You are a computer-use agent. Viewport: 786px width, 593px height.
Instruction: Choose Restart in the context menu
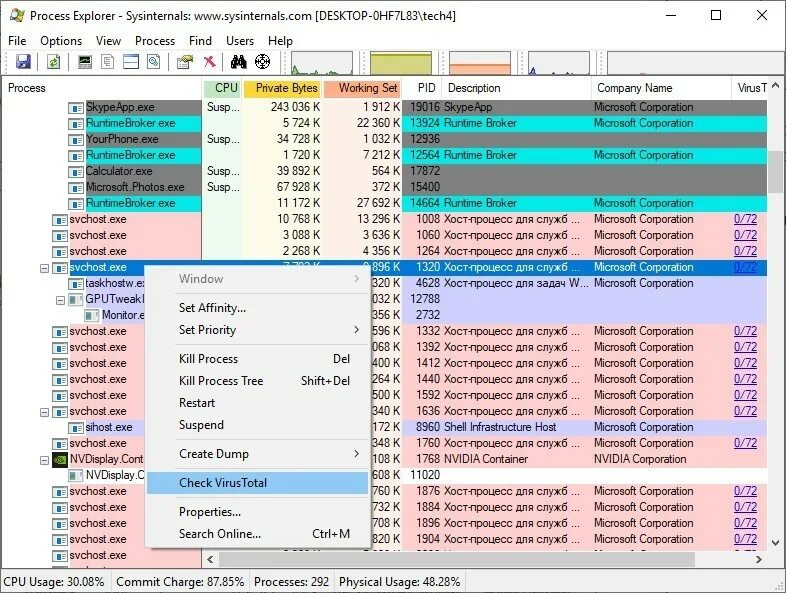click(258, 403)
